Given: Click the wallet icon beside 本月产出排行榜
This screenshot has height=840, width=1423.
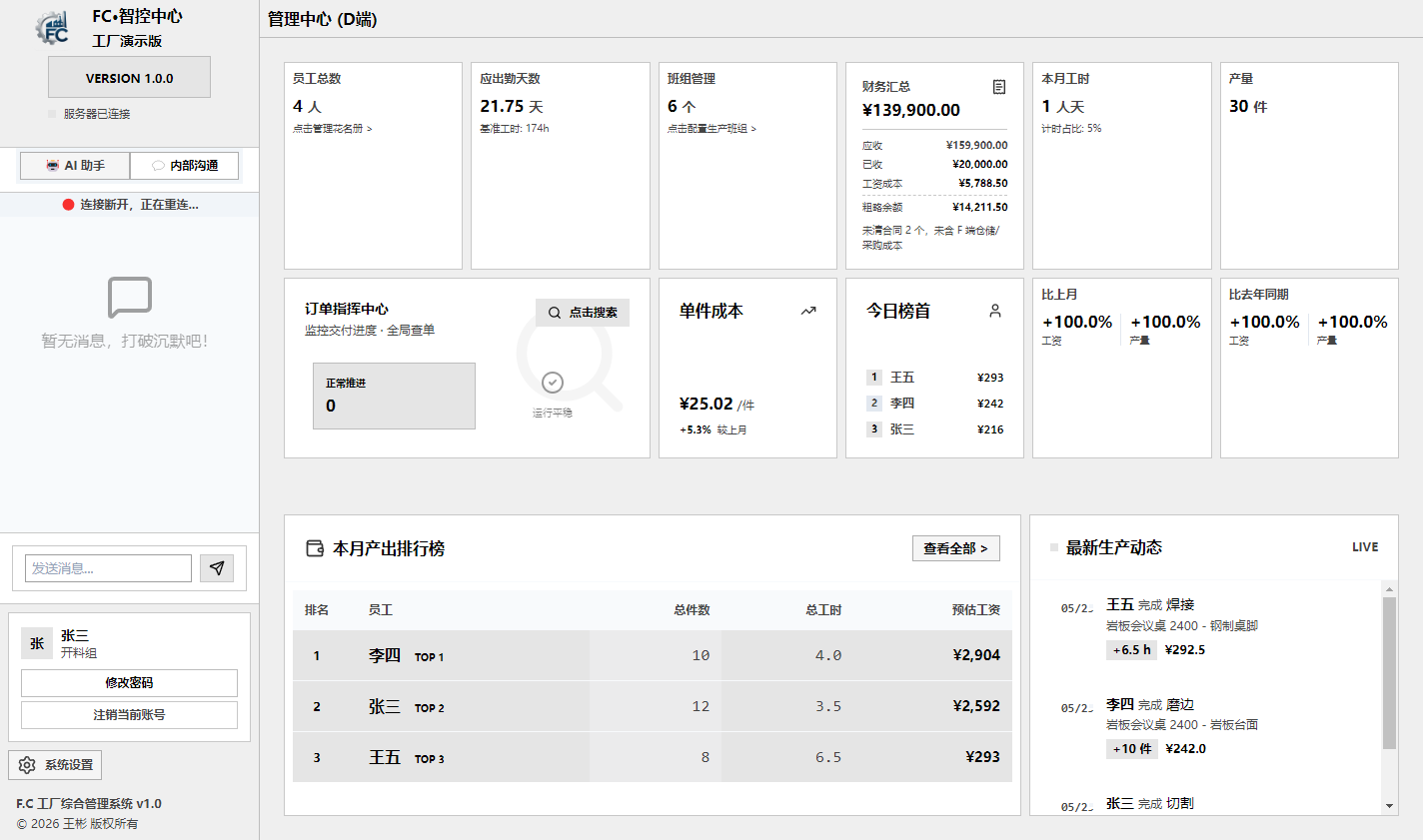Looking at the screenshot, I should pos(315,548).
